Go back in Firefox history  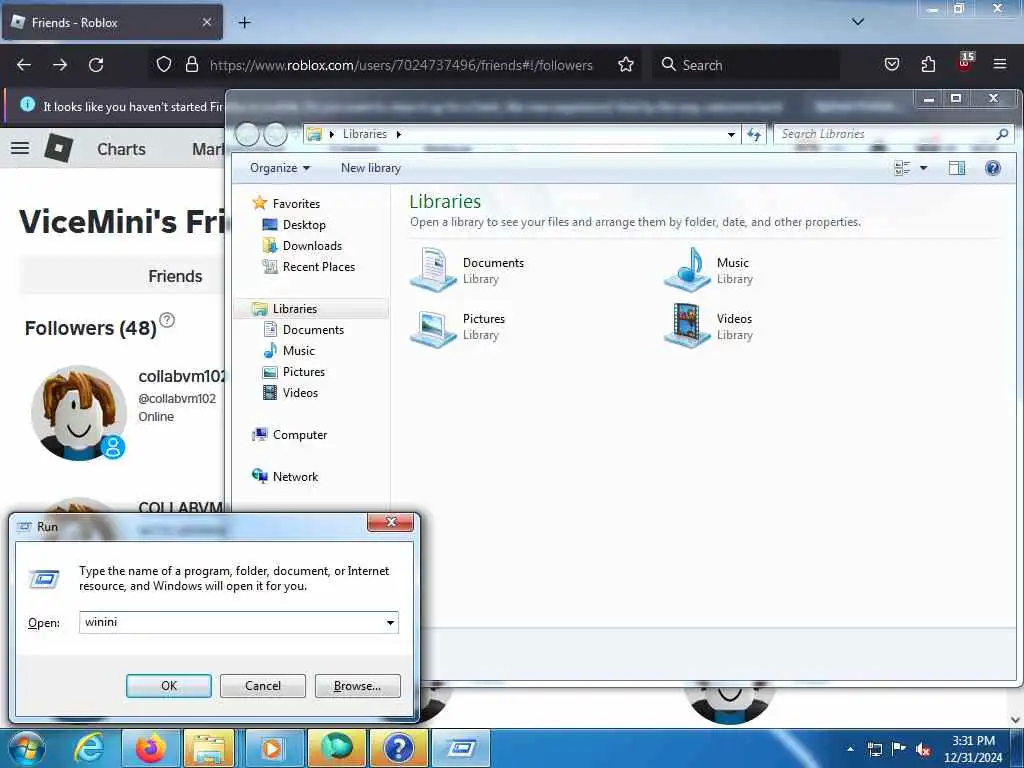(x=24, y=65)
